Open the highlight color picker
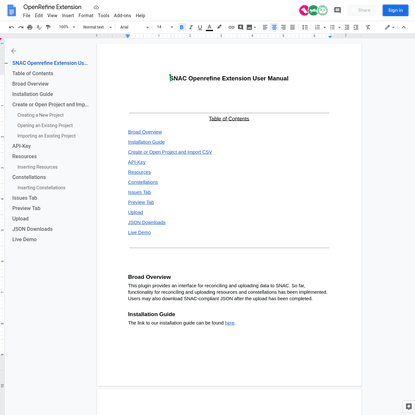 [219, 27]
